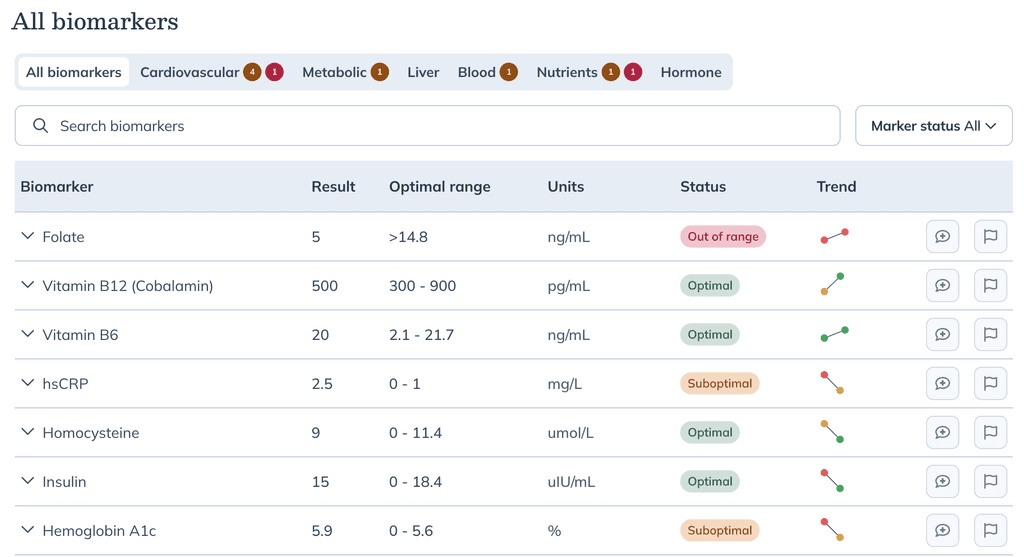Click the Suboptimal badge for hsCRP
Screen dimensions: 1024x557
pyautogui.click(x=720, y=383)
